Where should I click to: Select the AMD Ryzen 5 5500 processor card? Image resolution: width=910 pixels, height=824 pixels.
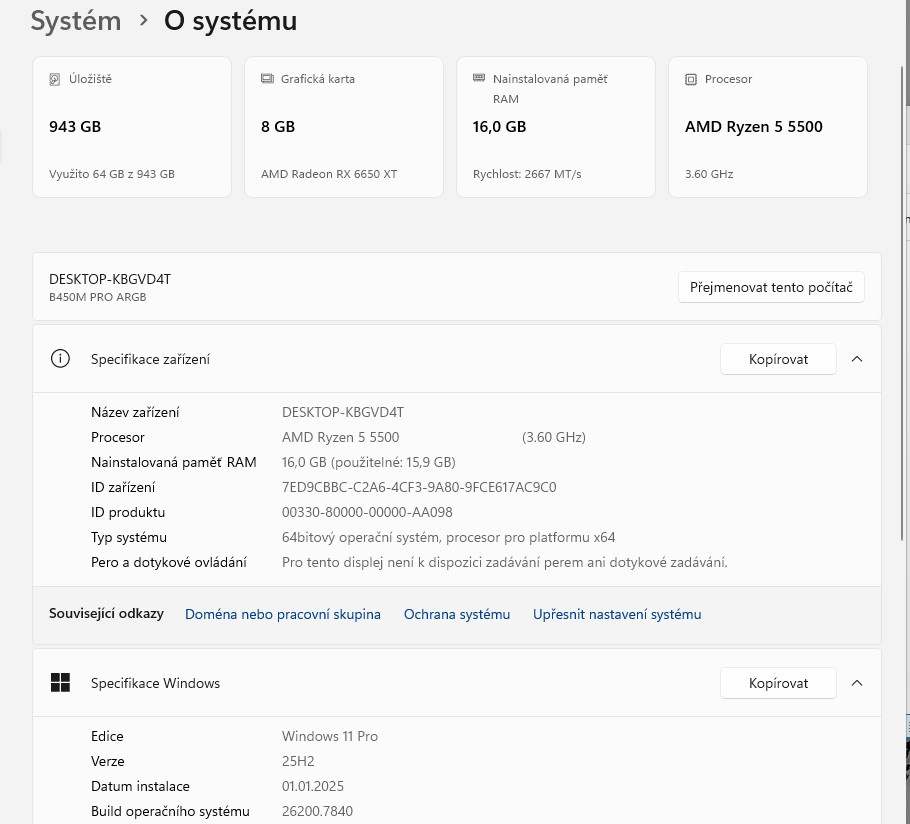coord(768,127)
